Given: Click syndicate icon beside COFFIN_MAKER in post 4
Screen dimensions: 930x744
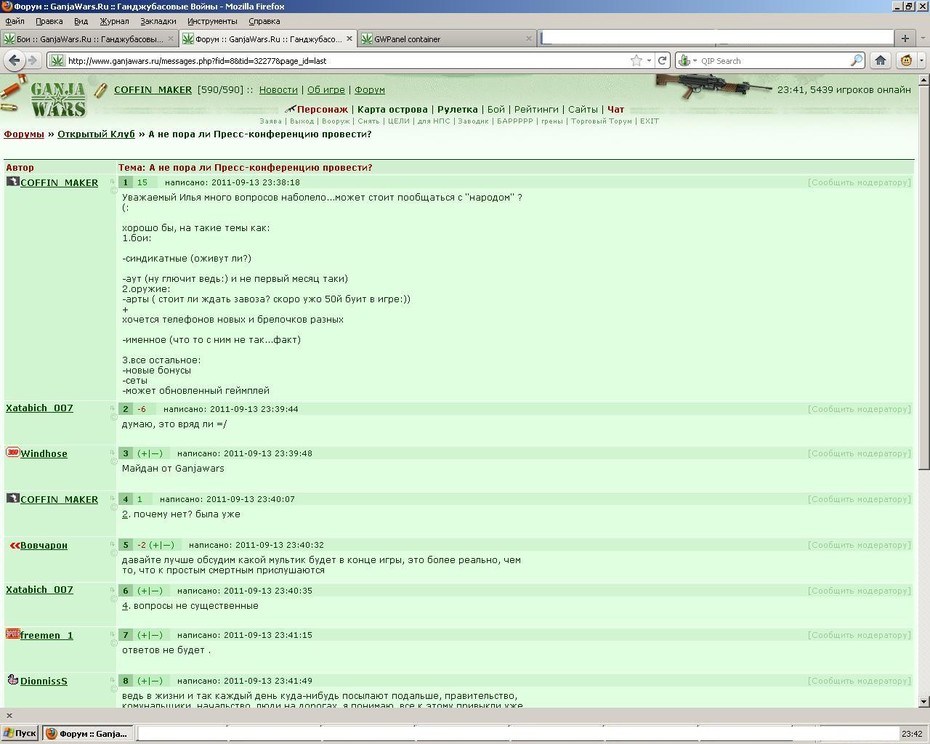Looking at the screenshot, I should pyautogui.click(x=12, y=498).
